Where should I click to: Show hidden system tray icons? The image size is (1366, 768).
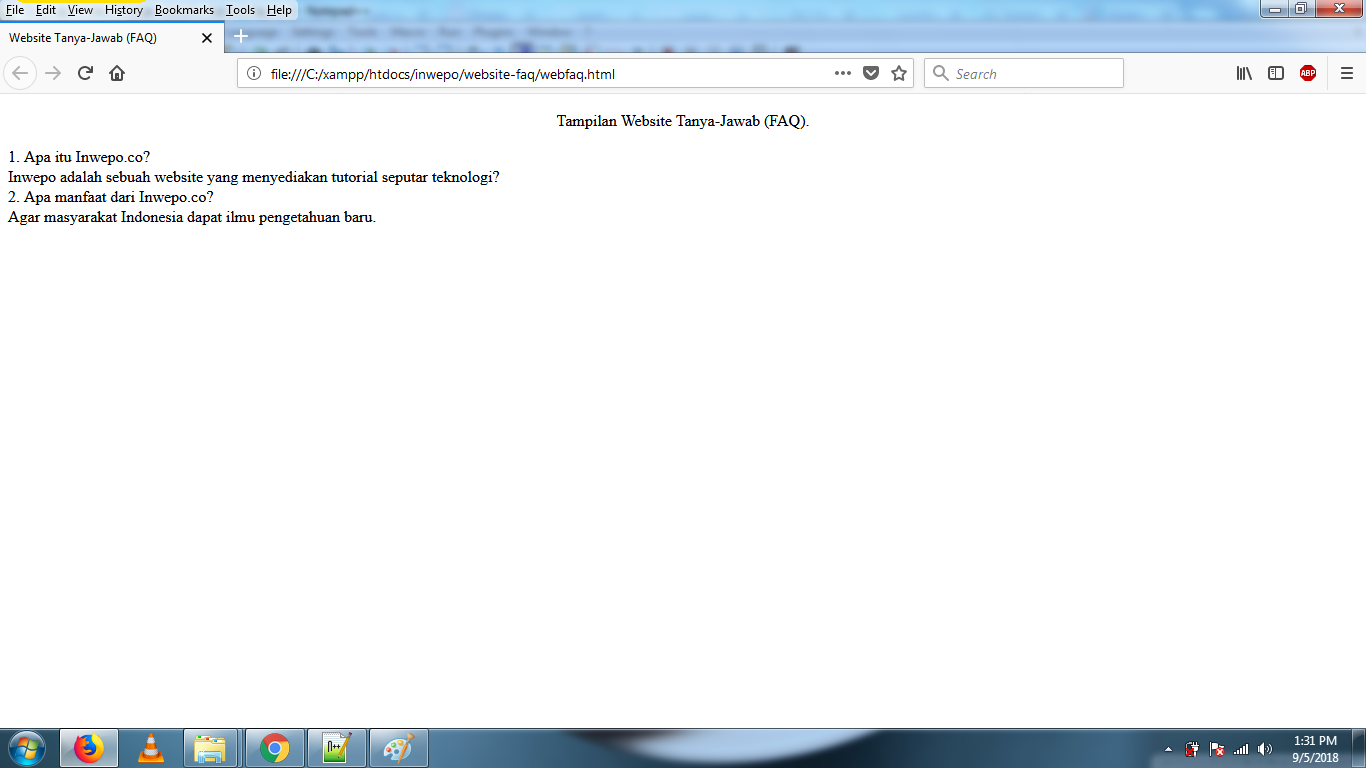pyautogui.click(x=1168, y=749)
